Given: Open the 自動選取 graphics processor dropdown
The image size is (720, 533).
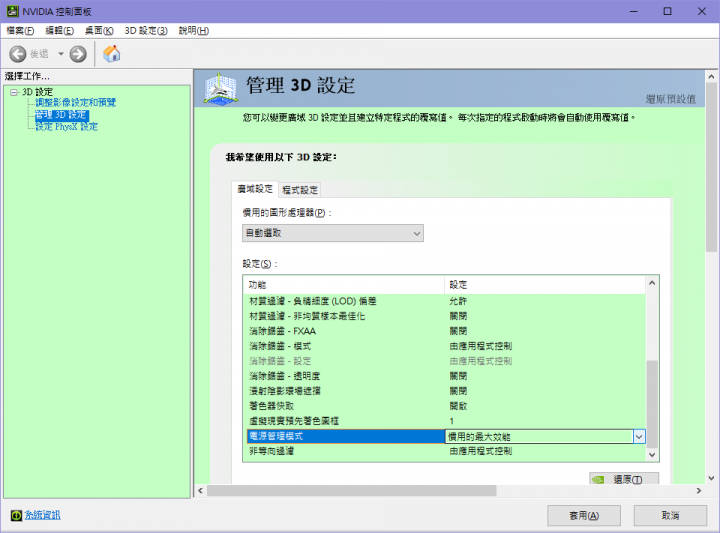Looking at the screenshot, I should 333,233.
